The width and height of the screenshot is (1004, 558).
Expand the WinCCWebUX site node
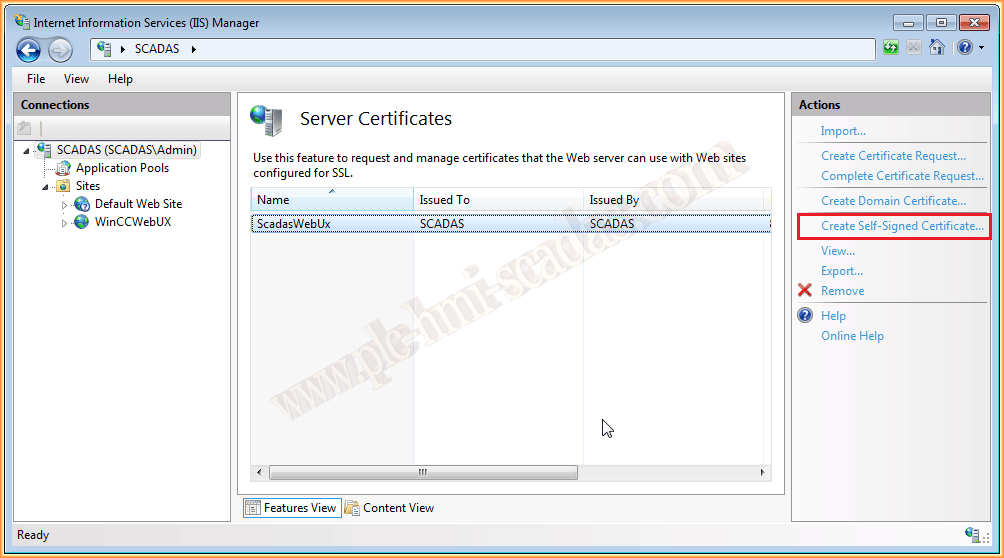65,223
